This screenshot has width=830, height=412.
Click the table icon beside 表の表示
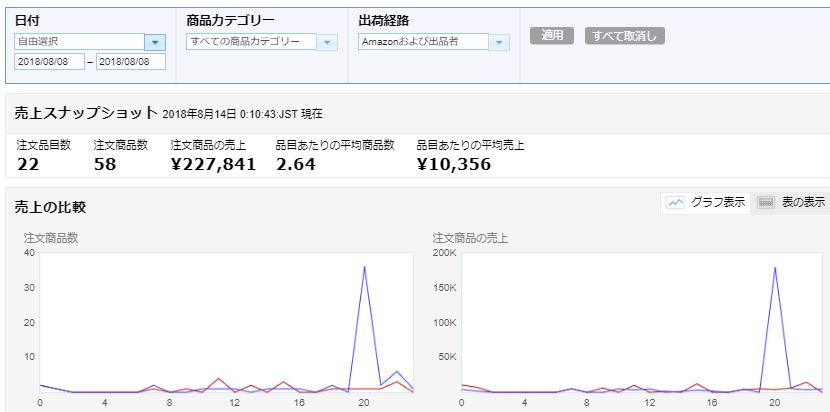click(x=766, y=202)
